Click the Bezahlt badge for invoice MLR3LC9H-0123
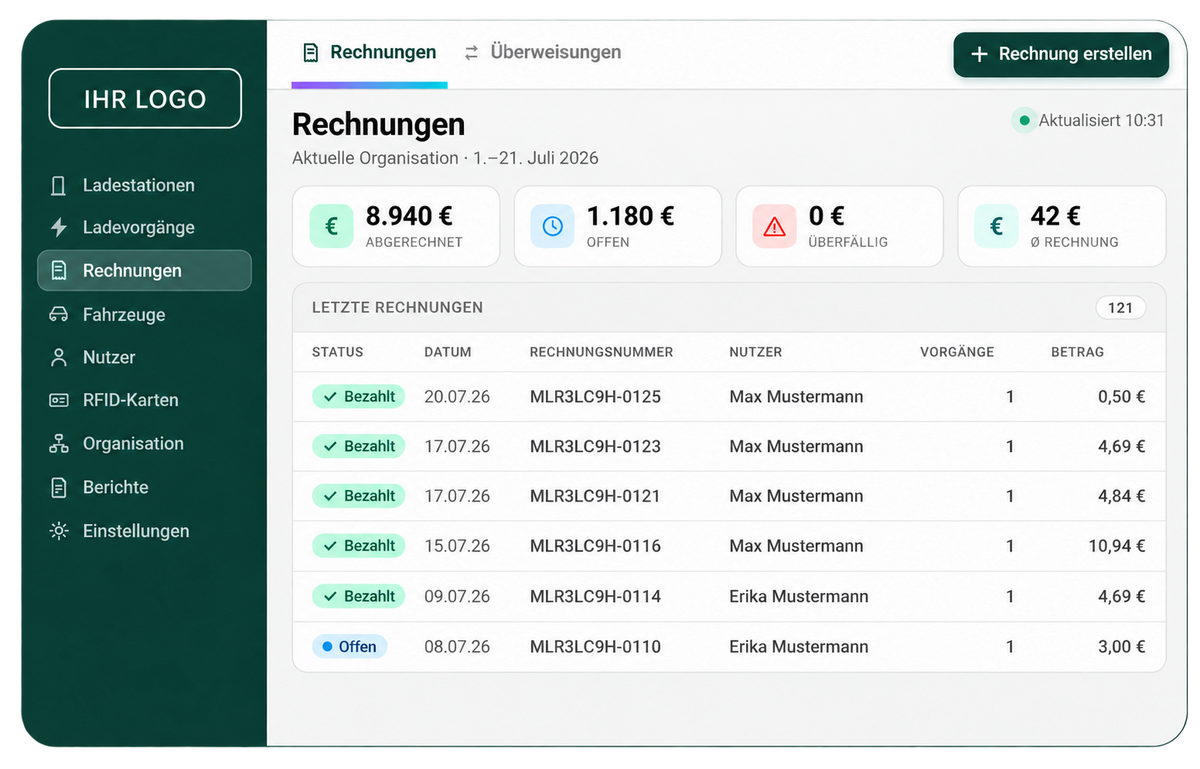 pyautogui.click(x=358, y=446)
